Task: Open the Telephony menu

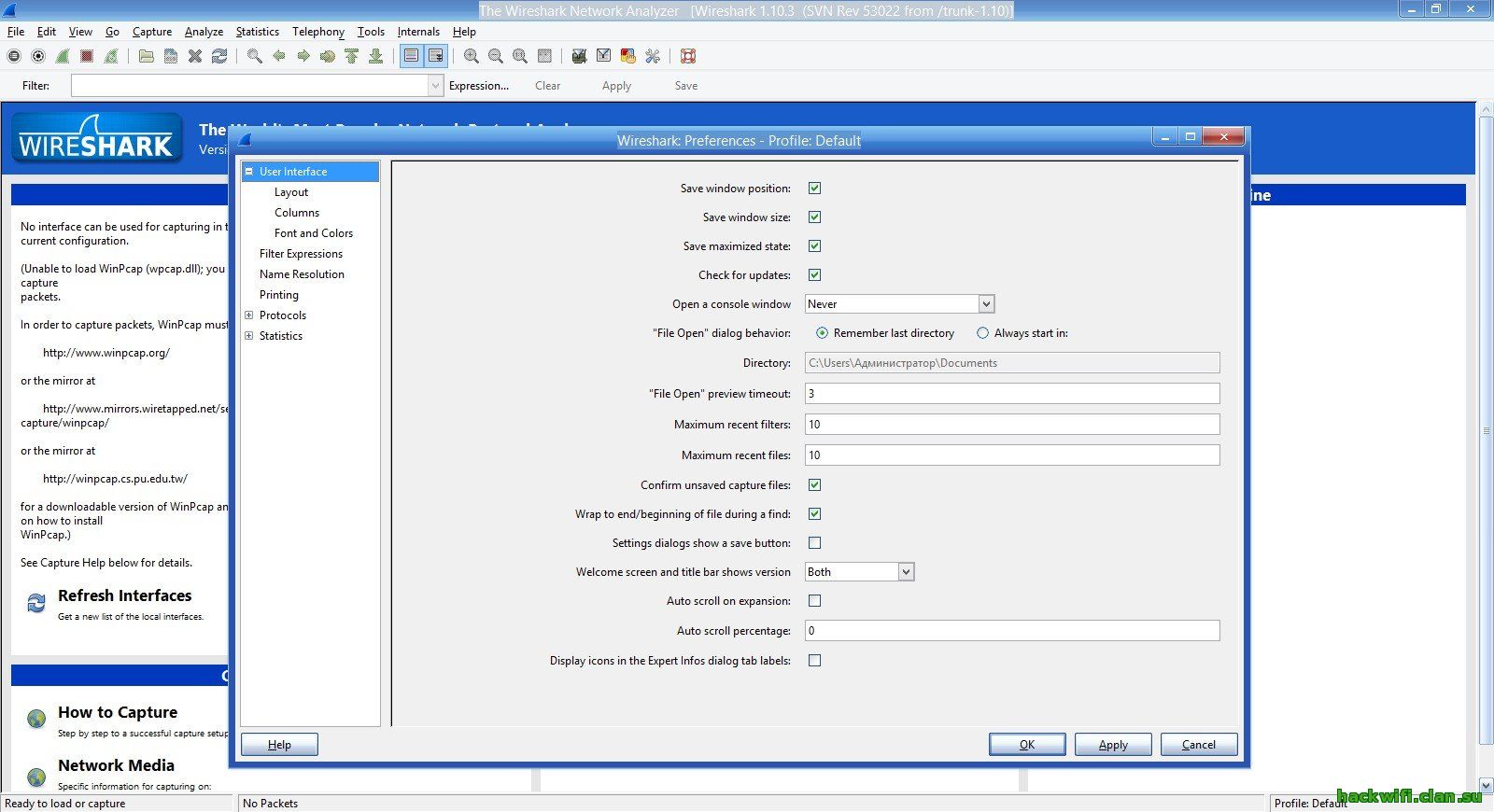Action: pyautogui.click(x=318, y=32)
